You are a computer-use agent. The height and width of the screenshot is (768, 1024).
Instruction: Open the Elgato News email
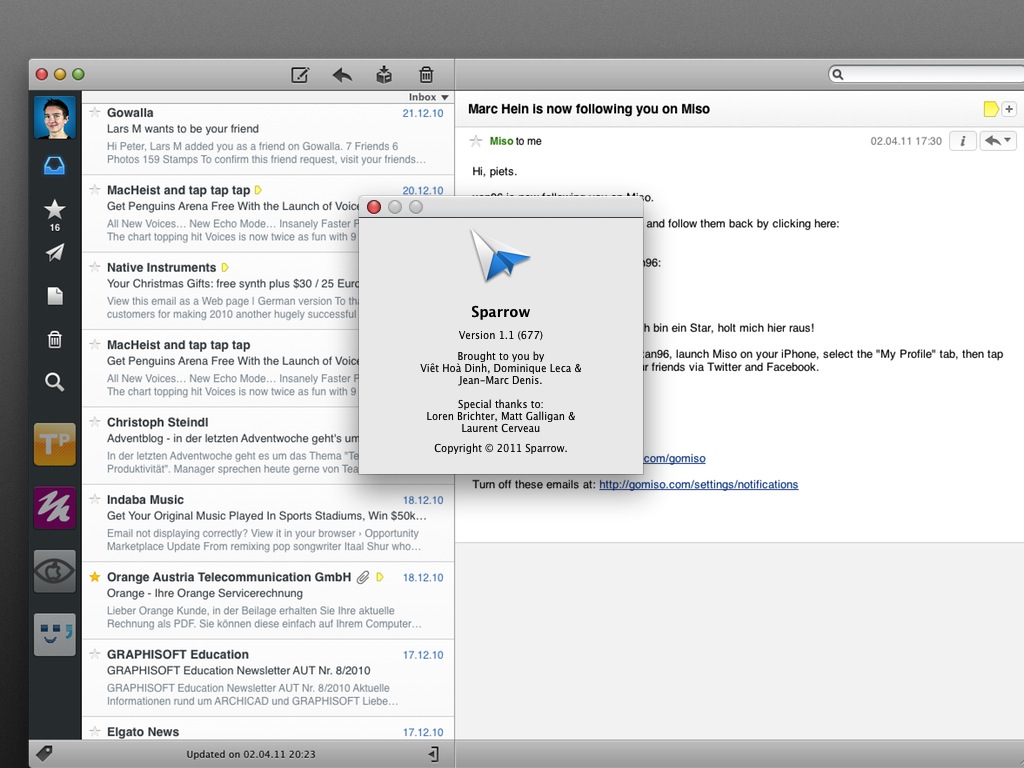(268, 729)
